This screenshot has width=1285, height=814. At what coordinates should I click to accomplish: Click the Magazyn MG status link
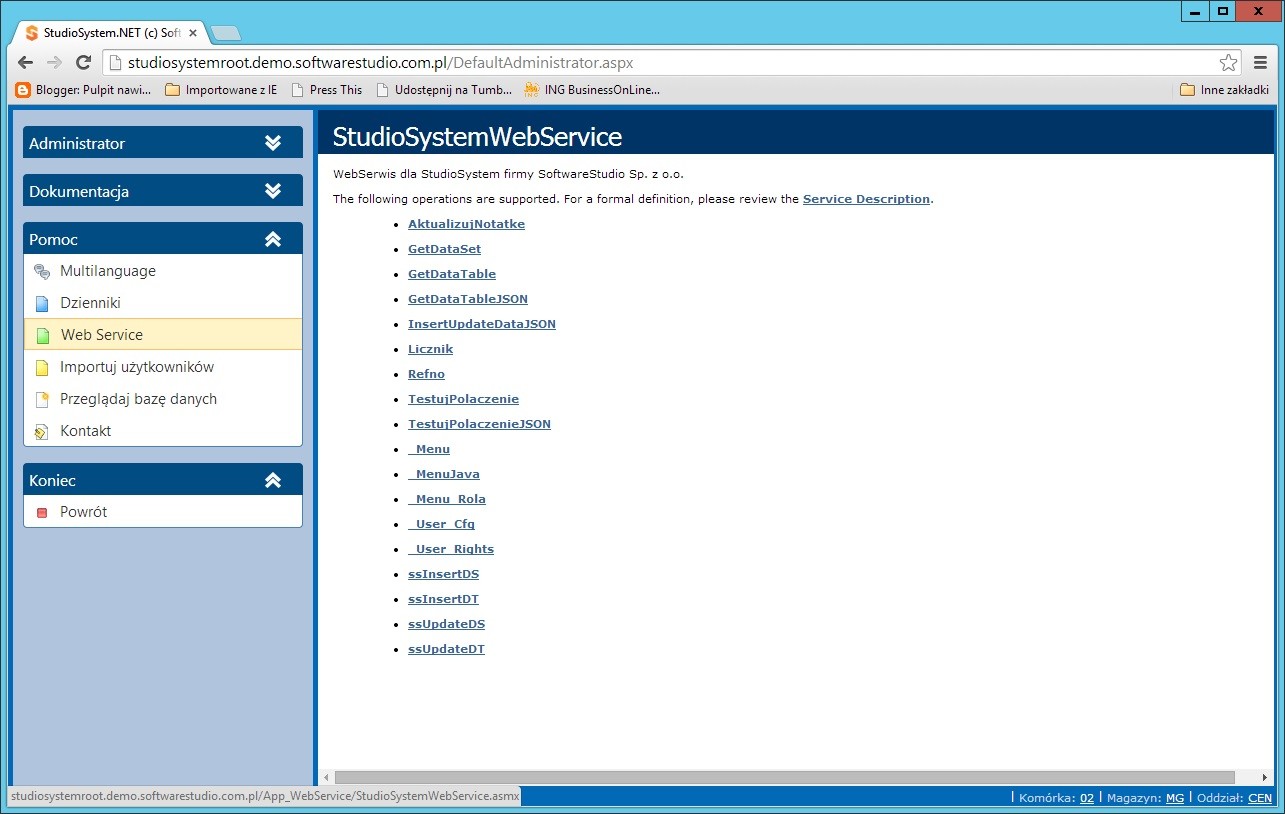pyautogui.click(x=1175, y=798)
